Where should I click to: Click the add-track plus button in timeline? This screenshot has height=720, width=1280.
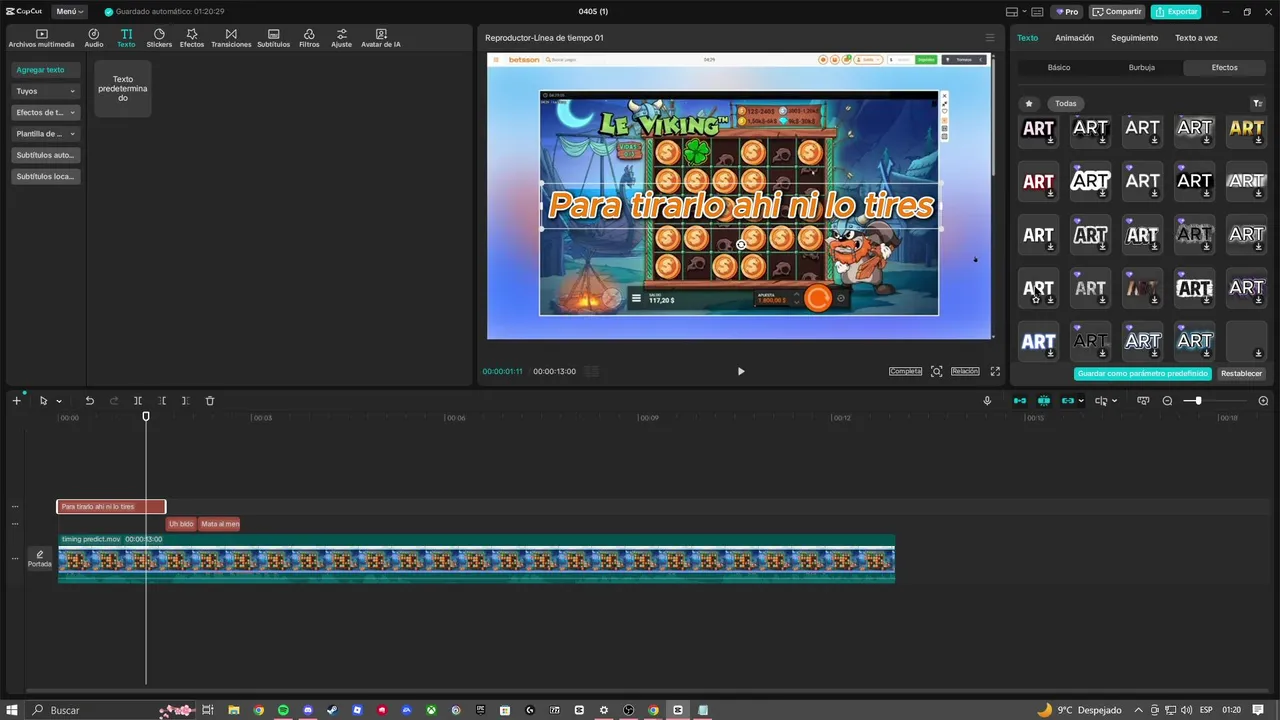16,401
